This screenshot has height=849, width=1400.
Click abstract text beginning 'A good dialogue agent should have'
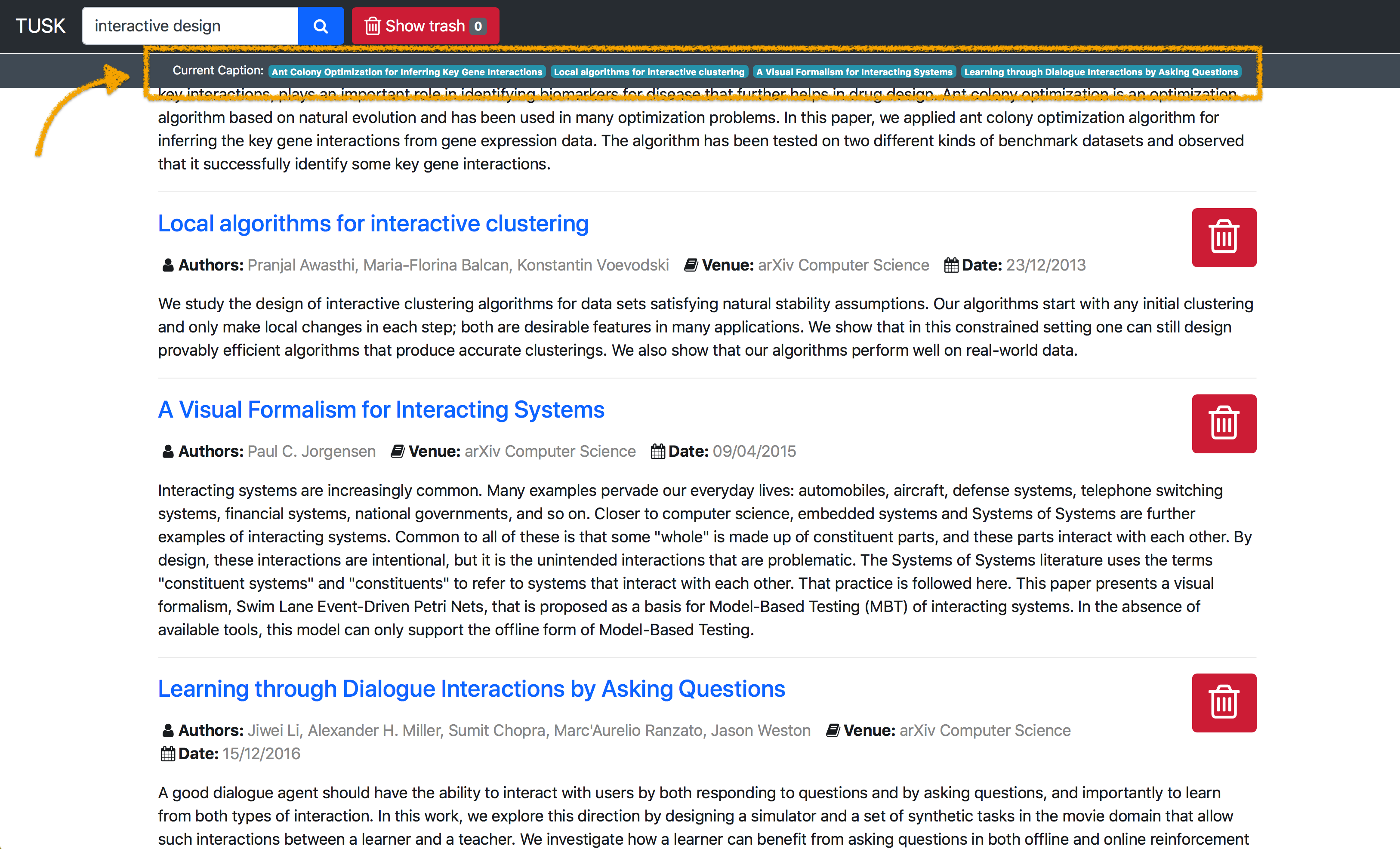703,816
